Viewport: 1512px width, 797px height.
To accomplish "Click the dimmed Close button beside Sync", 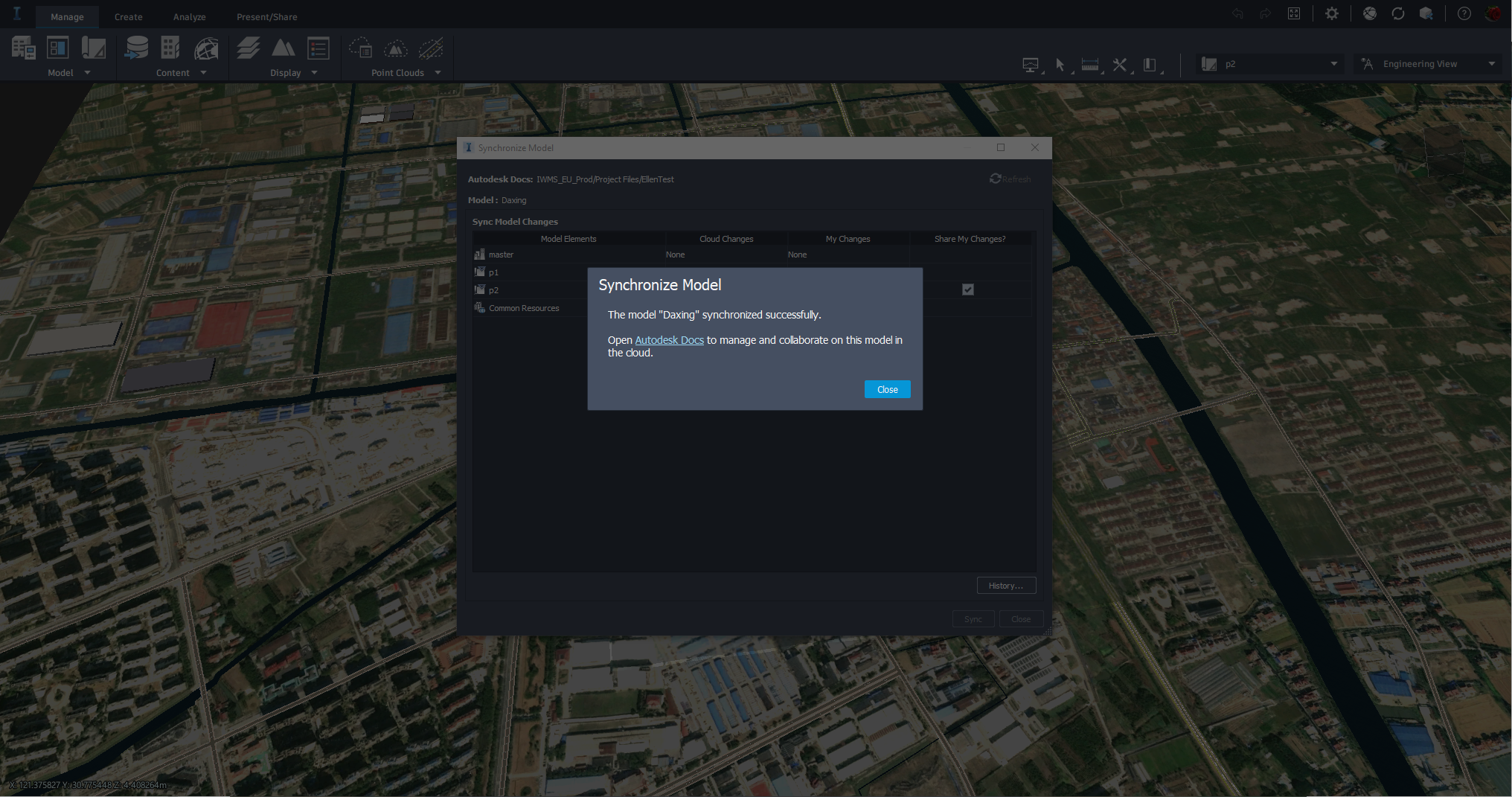I will 1021,619.
